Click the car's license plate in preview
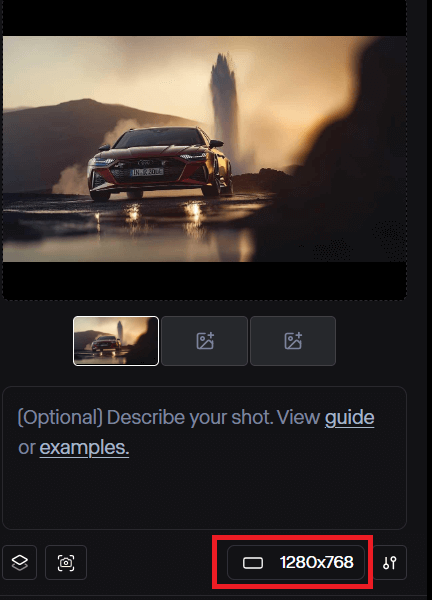This screenshot has width=432, height=600. (x=147, y=172)
